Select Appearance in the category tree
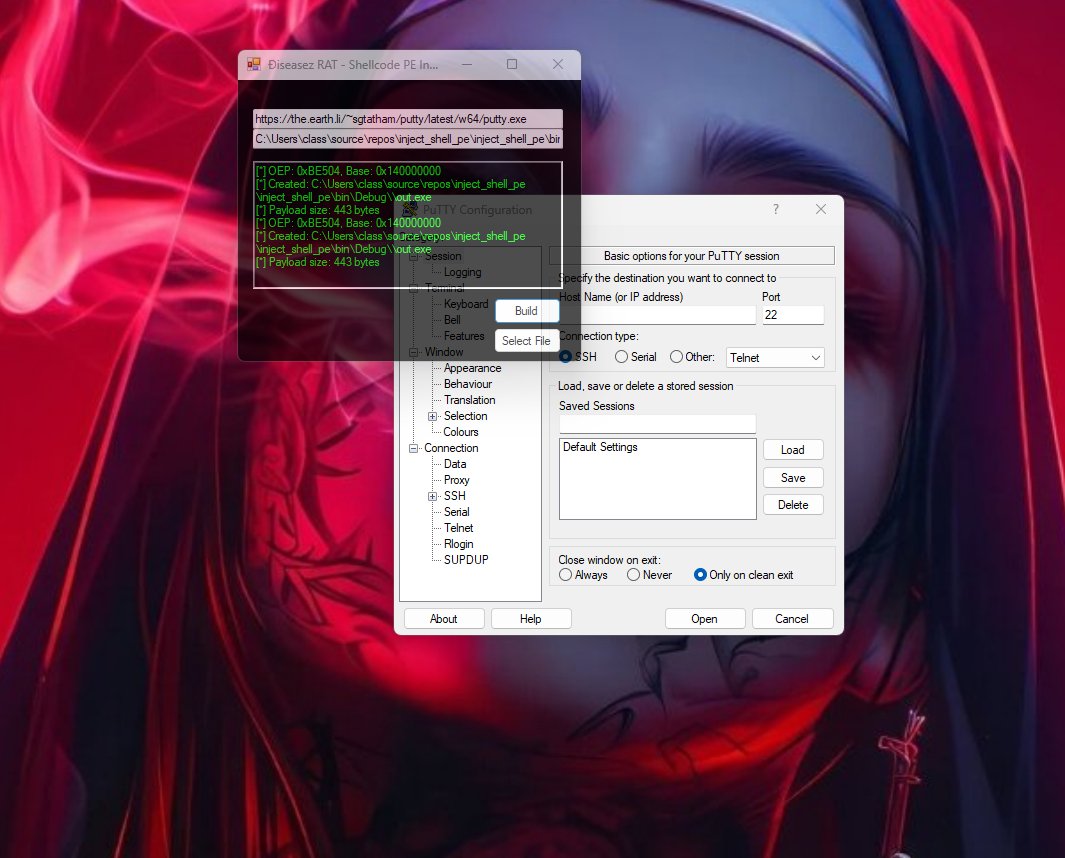Image resolution: width=1065 pixels, height=858 pixels. (472, 368)
